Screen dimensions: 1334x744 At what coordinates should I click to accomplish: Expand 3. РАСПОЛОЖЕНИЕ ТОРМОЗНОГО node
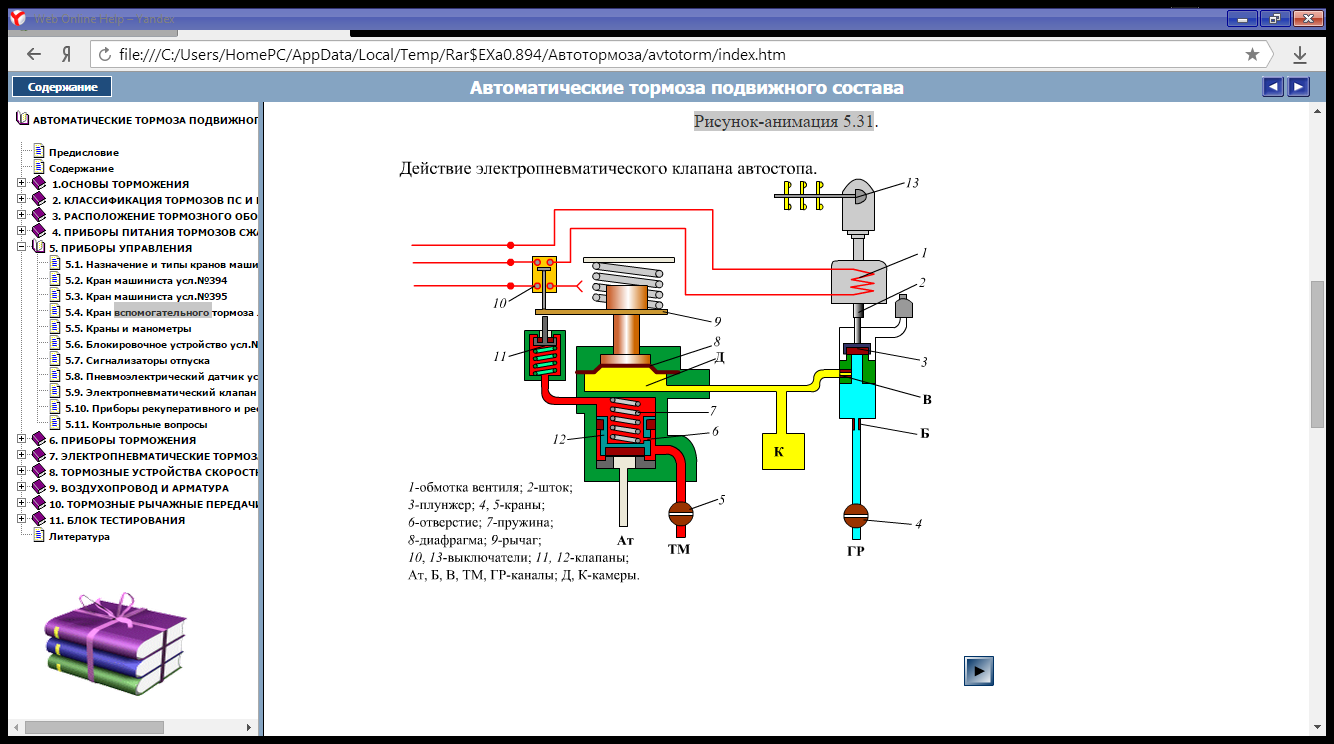click(22, 216)
